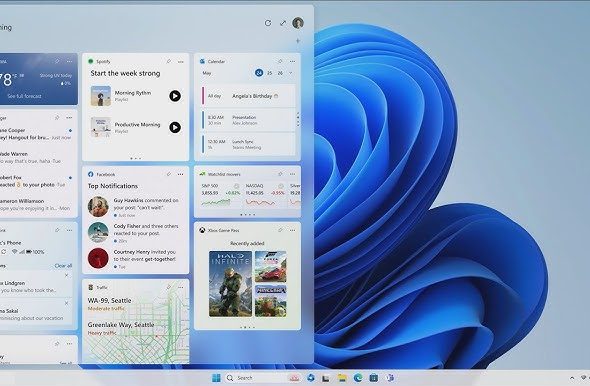
Task: Open Windows Start menu from taskbar
Action: point(216,378)
